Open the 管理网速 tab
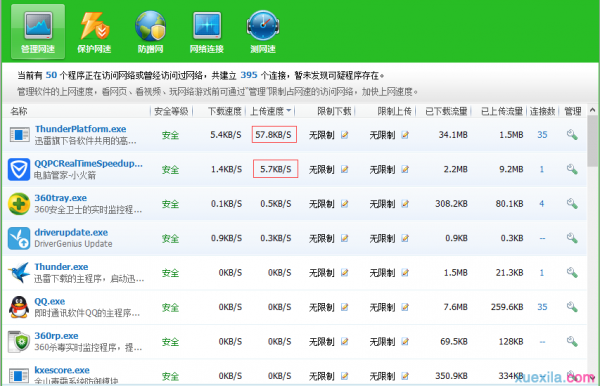The image size is (600, 386). (38, 32)
